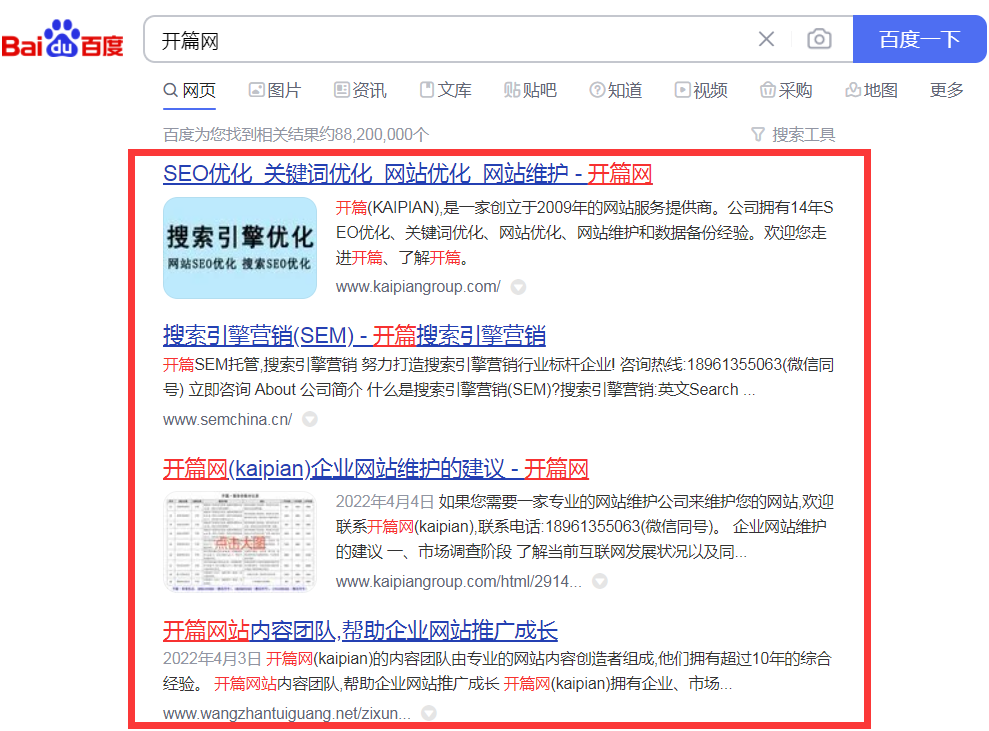
Task: Click the table screenshot thumbnail of third result
Action: coord(240,542)
